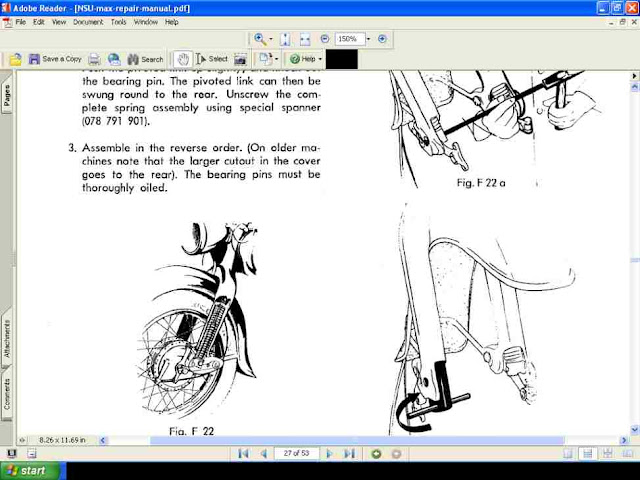The image size is (640, 480).
Task: Open the Edit menu
Action: pos(39,22)
